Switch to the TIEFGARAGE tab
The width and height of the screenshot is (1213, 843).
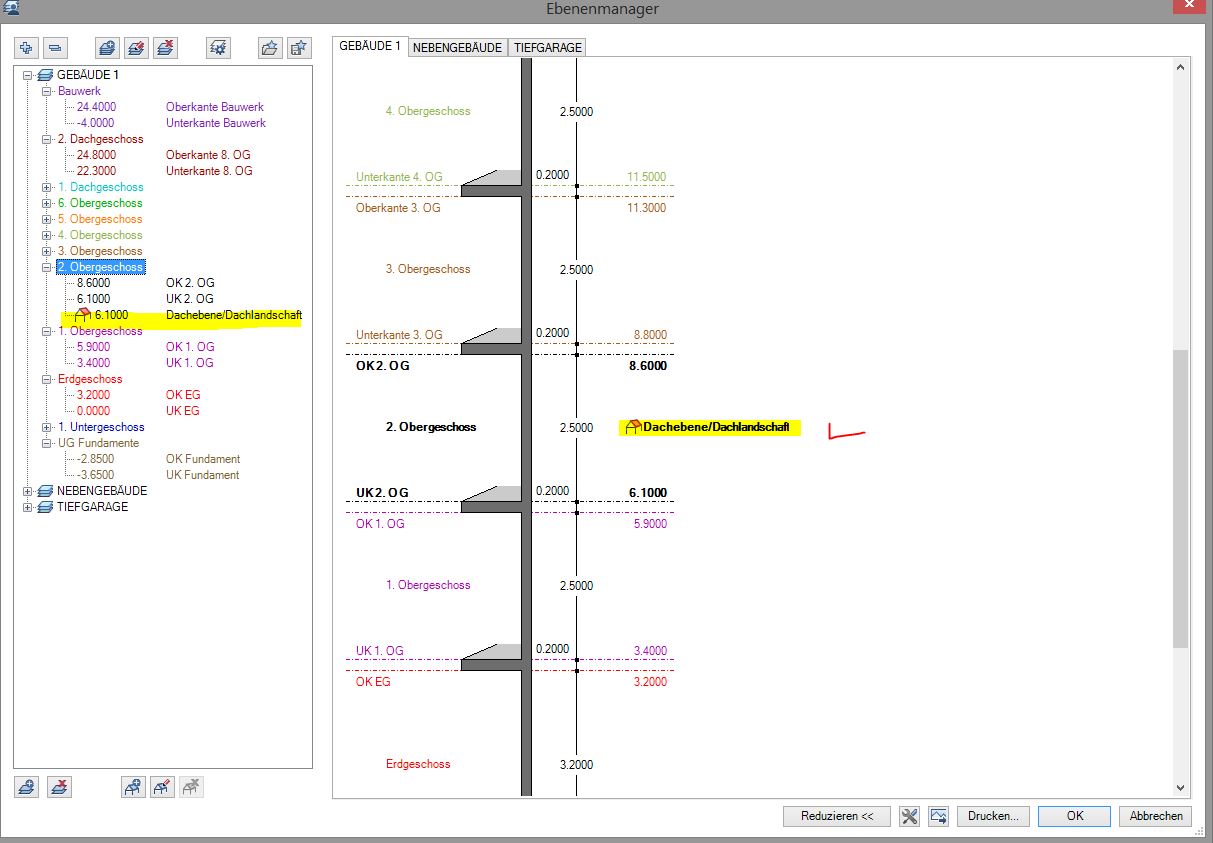546,47
